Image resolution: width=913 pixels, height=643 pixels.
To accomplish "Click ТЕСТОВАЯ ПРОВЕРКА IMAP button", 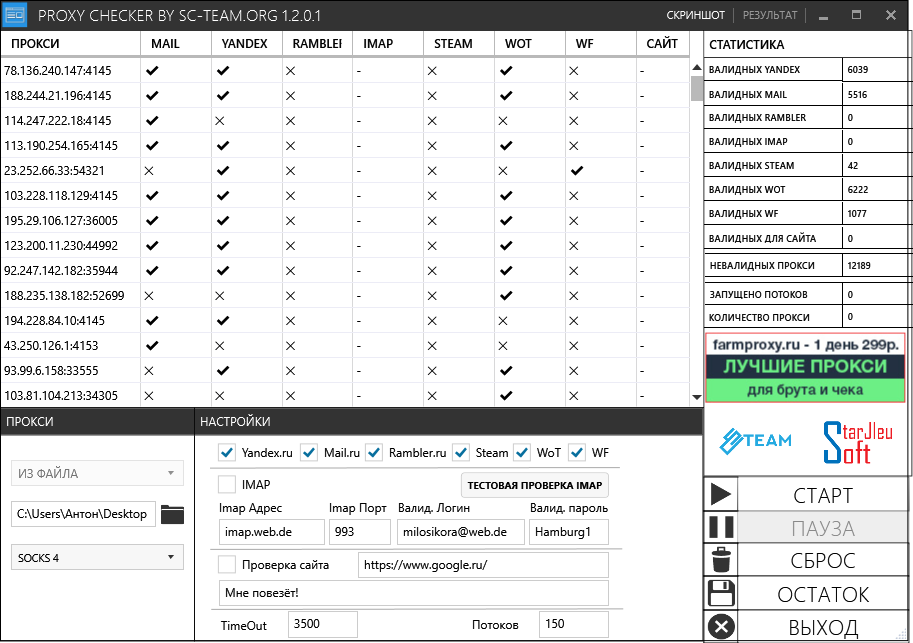I will pos(534,485).
